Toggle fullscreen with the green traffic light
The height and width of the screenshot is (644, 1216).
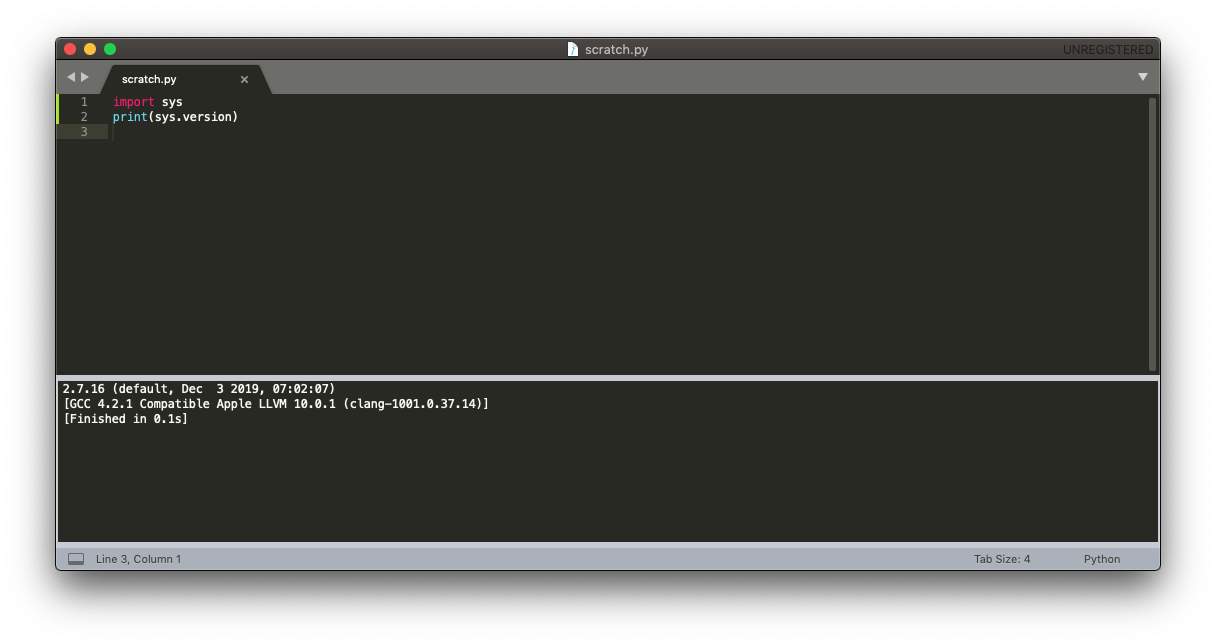click(x=109, y=48)
